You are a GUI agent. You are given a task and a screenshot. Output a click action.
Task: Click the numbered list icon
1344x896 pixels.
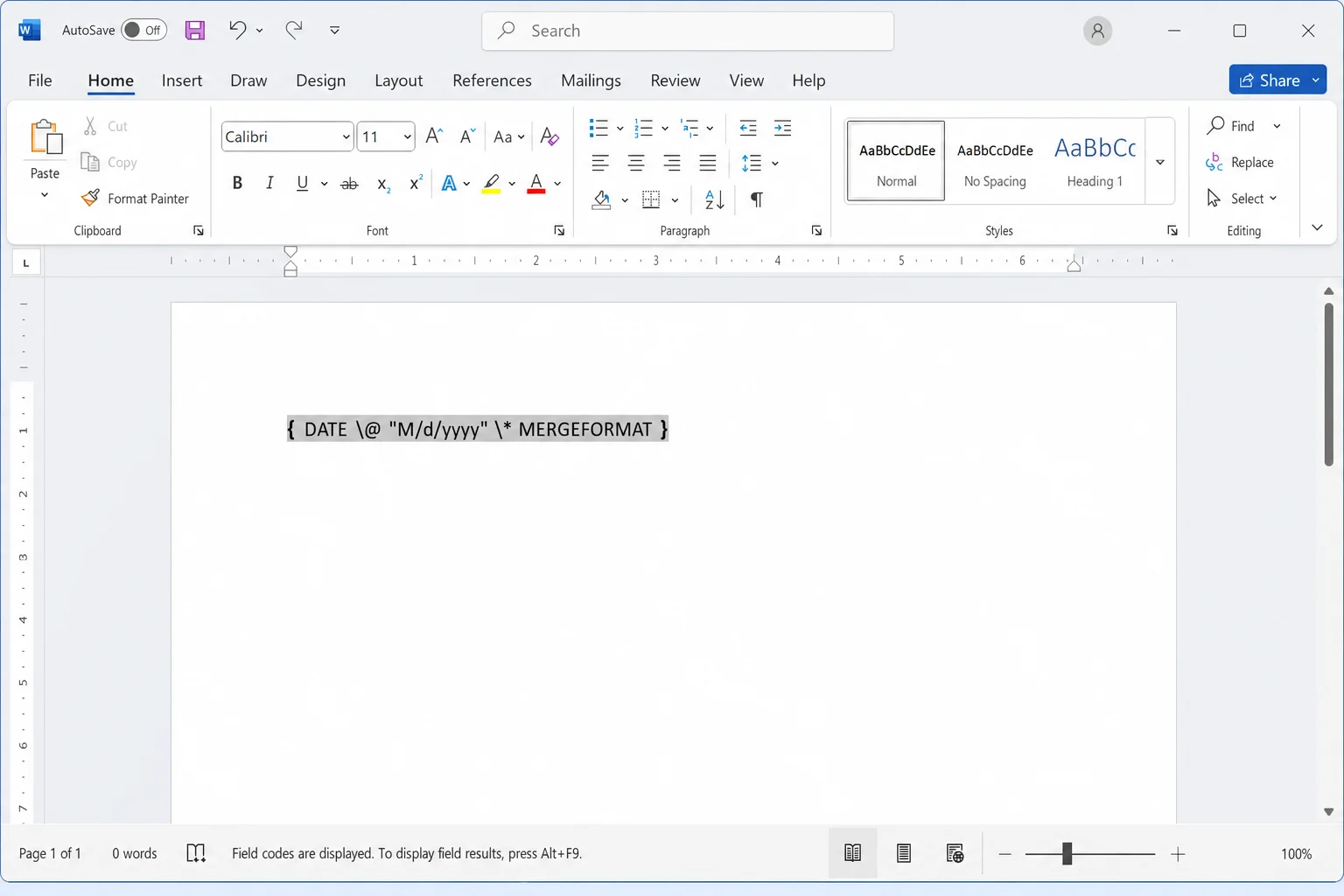pyautogui.click(x=644, y=129)
